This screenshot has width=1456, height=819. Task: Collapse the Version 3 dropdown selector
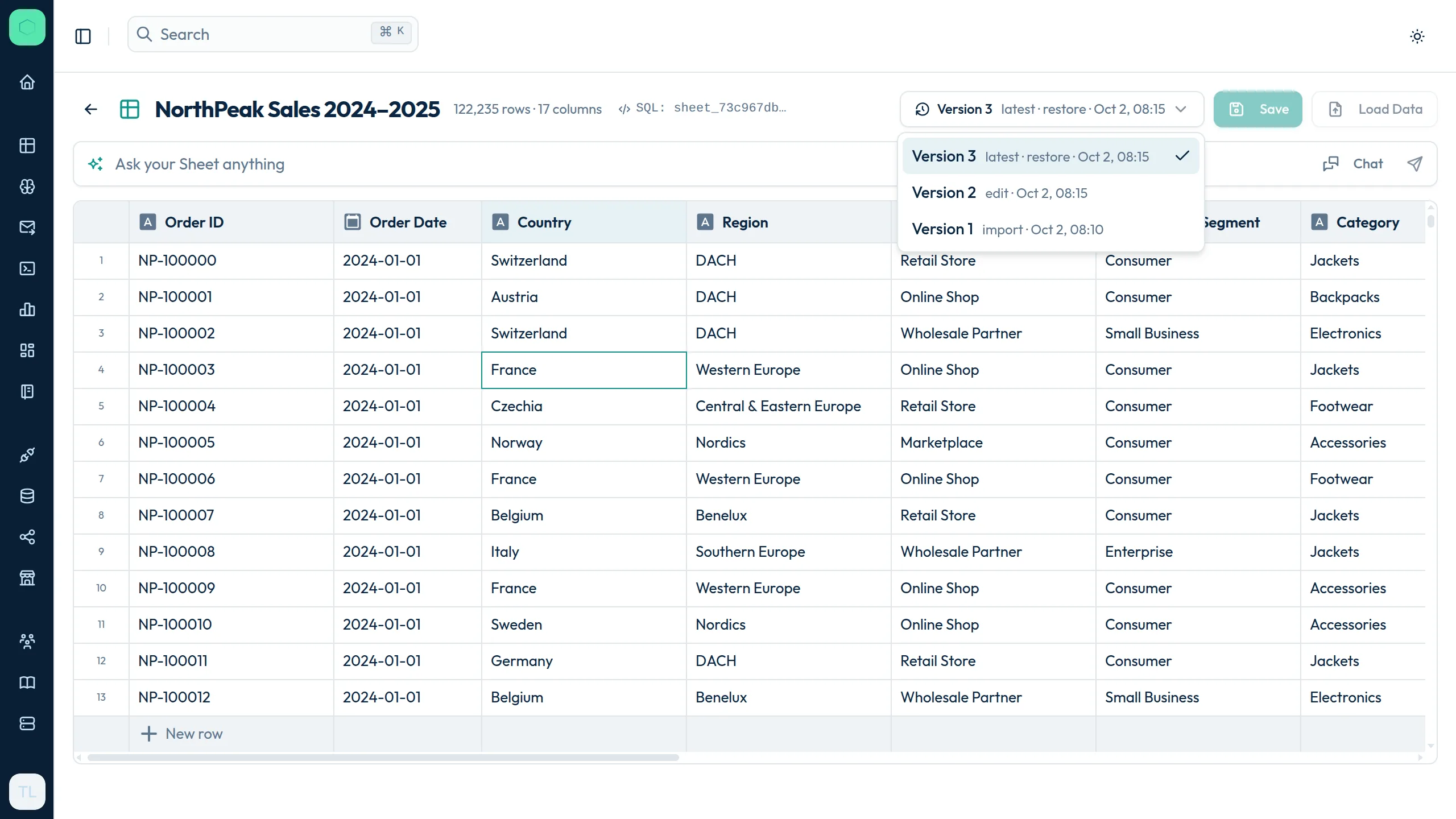(x=1052, y=109)
